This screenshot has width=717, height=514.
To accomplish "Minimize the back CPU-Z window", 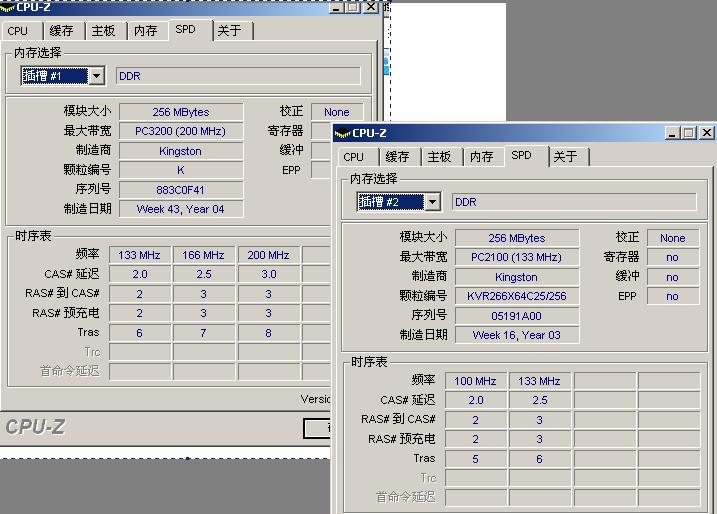I will [336, 7].
